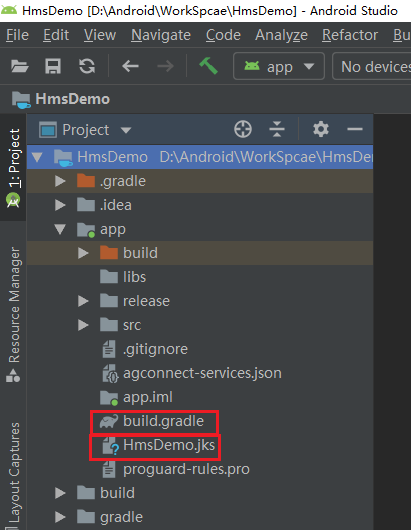The width and height of the screenshot is (411, 530).
Task: Hide the Project panel with minus icon
Action: click(x=355, y=129)
